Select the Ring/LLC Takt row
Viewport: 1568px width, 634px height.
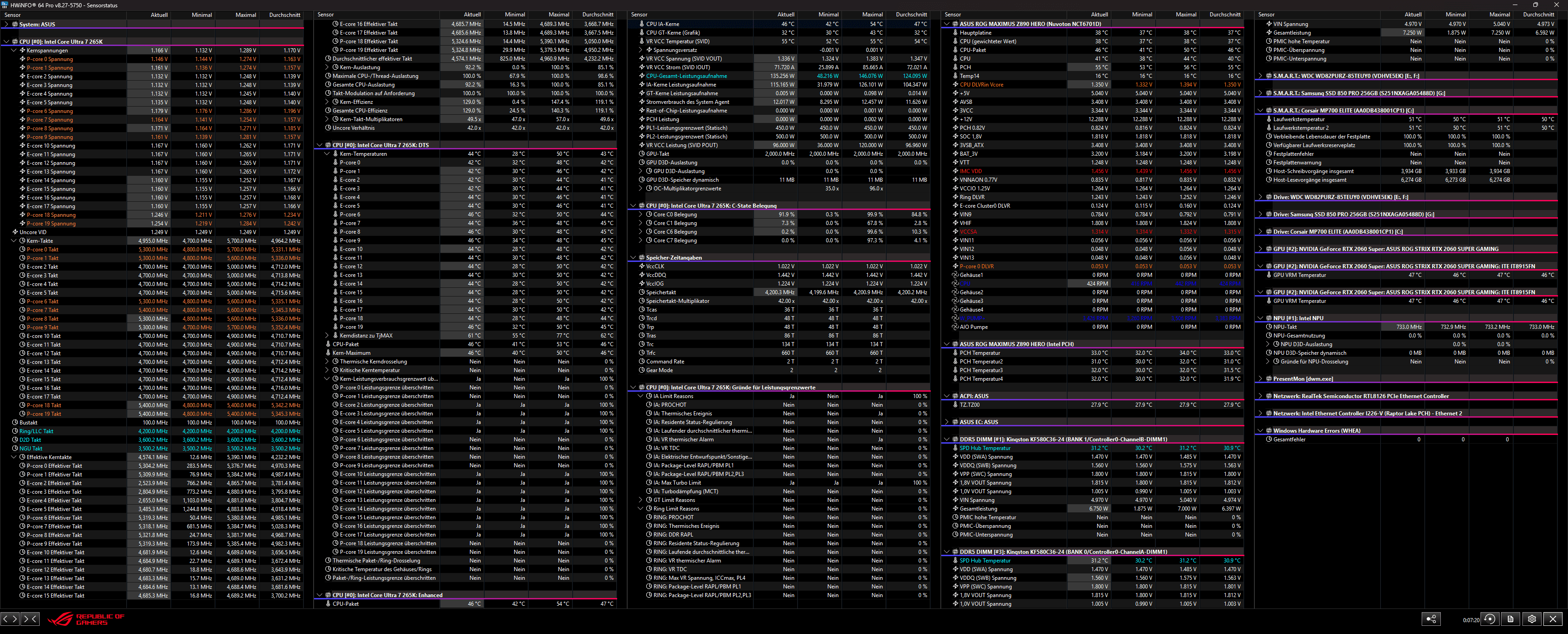(36, 431)
